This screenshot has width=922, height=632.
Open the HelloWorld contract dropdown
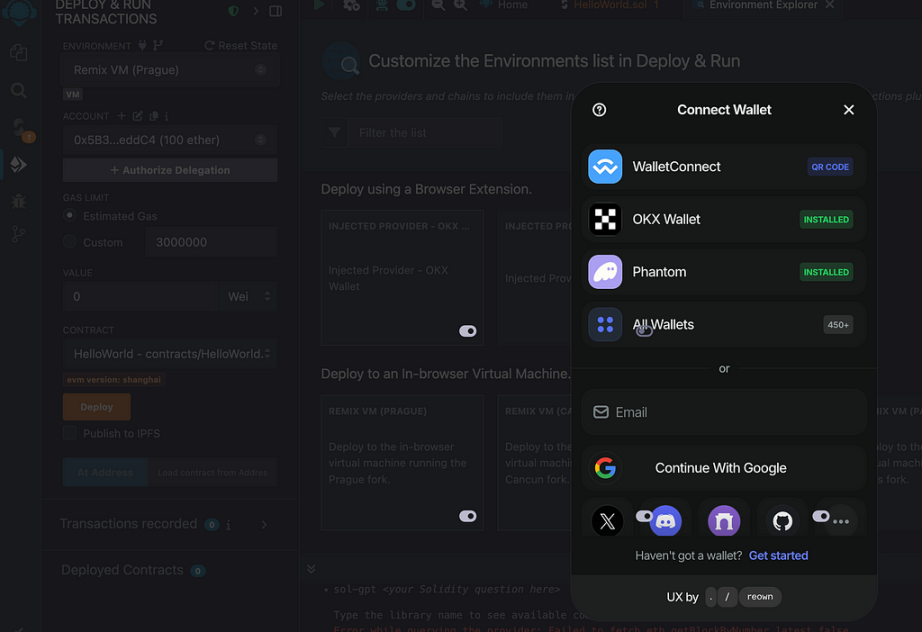pos(170,354)
